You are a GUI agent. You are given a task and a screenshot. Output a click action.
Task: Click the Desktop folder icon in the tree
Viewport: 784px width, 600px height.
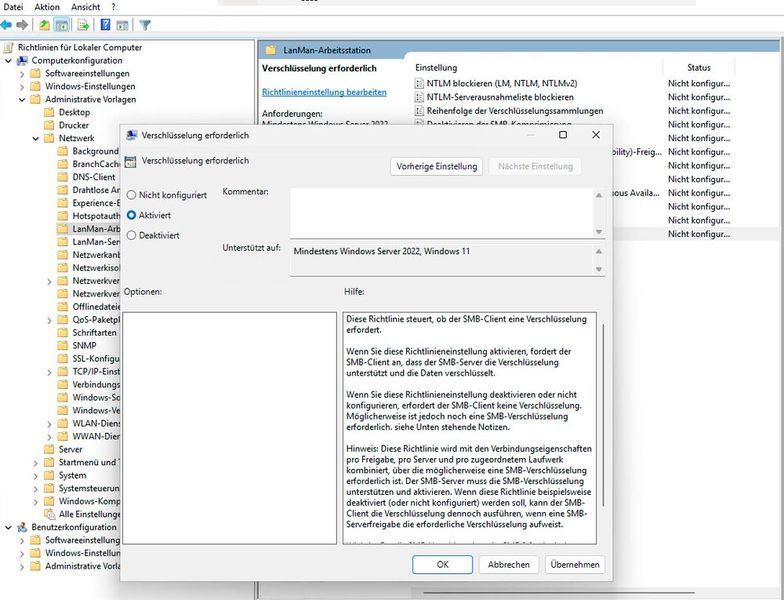(x=49, y=112)
